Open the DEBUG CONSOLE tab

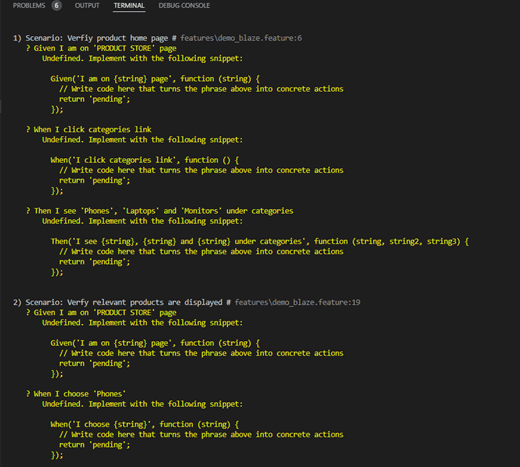184,6
